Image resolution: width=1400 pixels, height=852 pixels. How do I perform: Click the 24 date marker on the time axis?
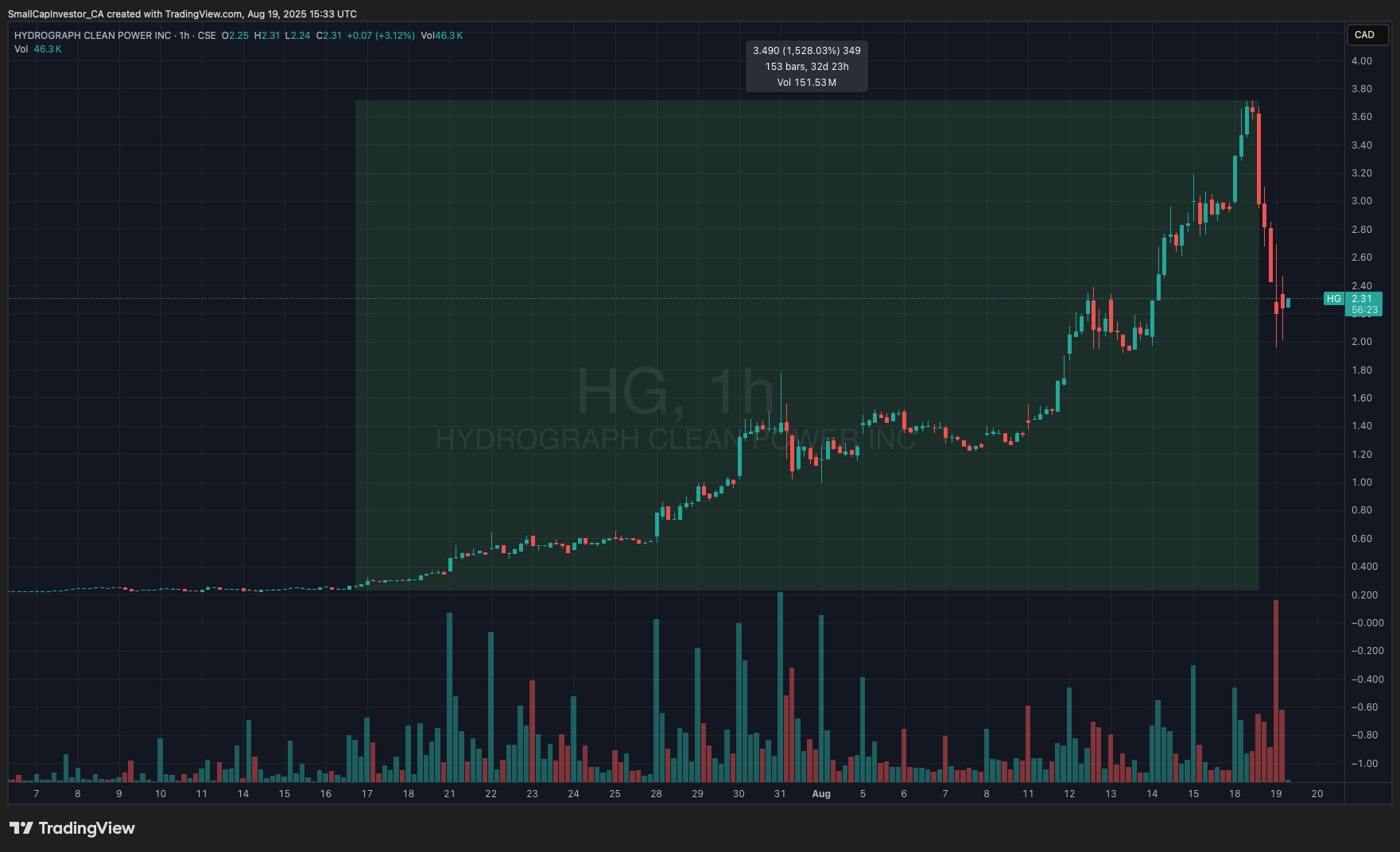[x=573, y=794]
